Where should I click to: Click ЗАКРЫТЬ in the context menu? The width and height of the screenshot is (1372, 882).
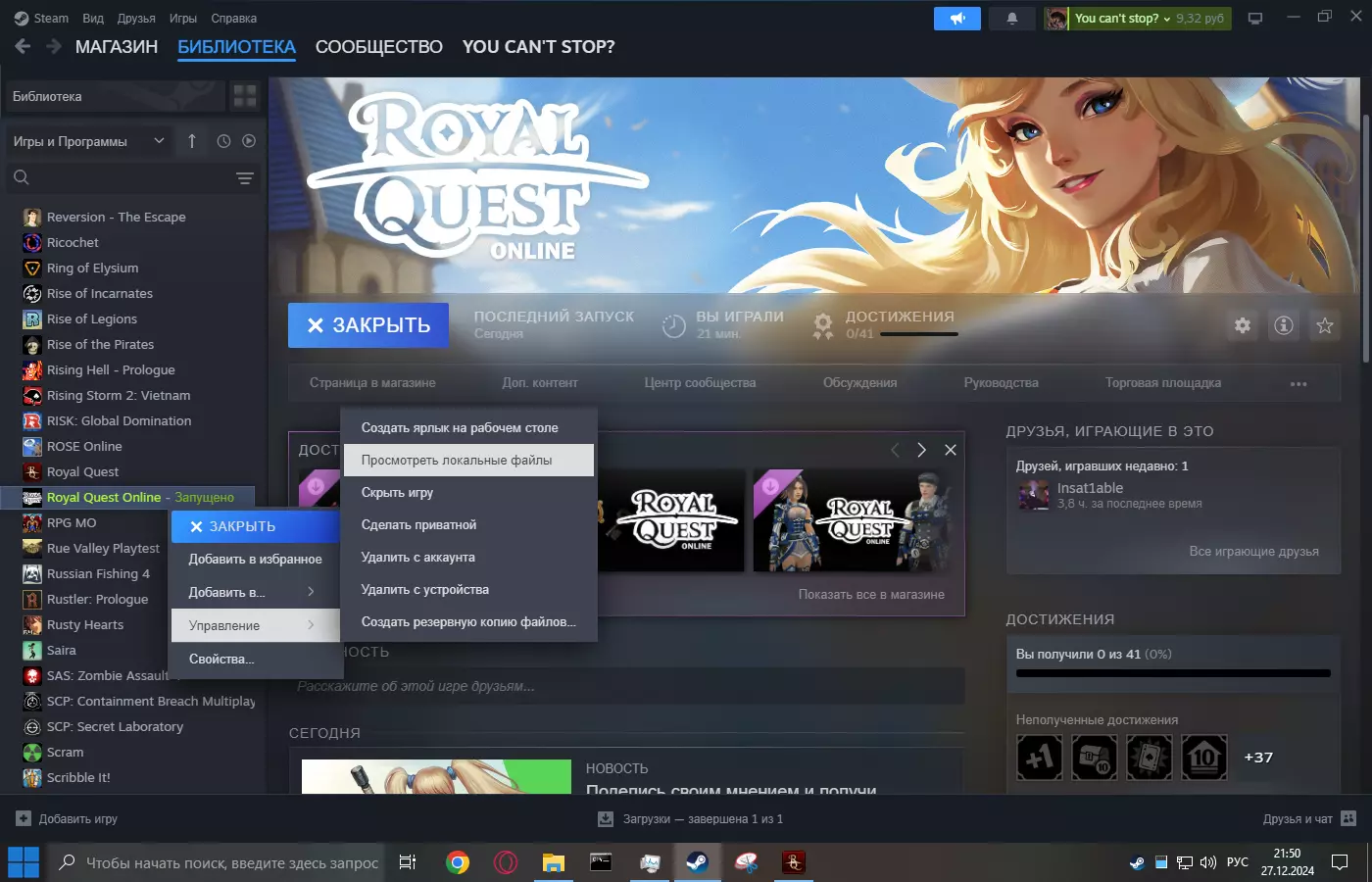pyautogui.click(x=256, y=526)
